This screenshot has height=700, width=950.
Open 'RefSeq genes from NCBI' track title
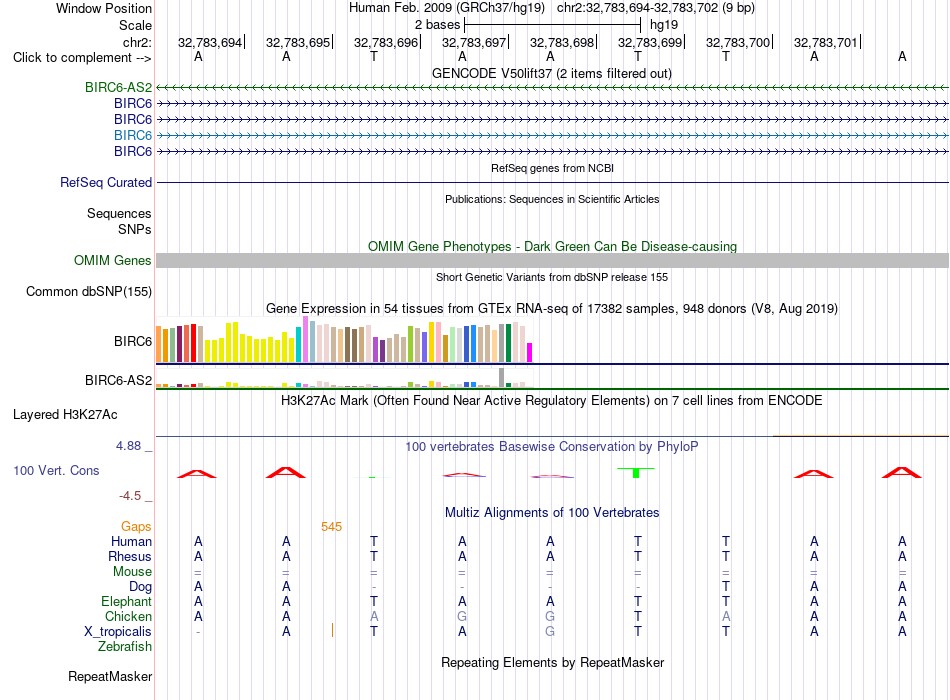tap(553, 168)
